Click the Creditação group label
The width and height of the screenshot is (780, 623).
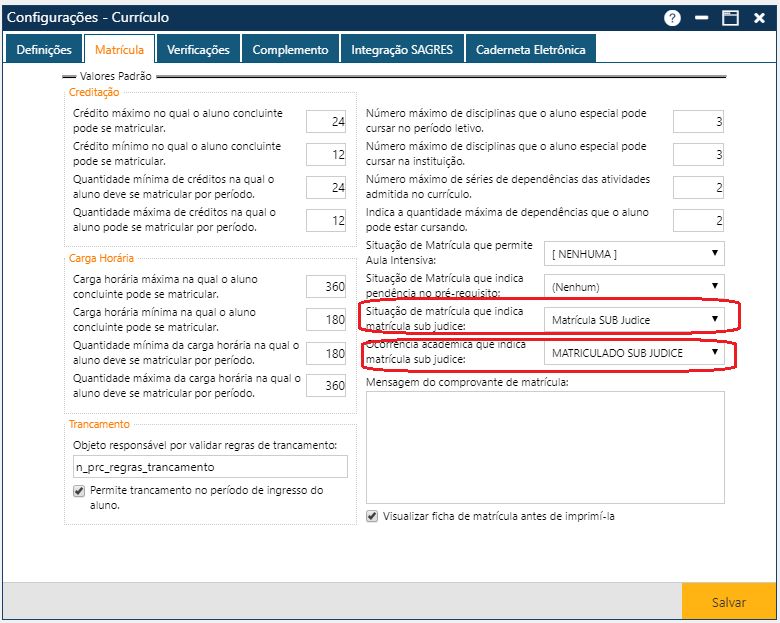[94, 92]
